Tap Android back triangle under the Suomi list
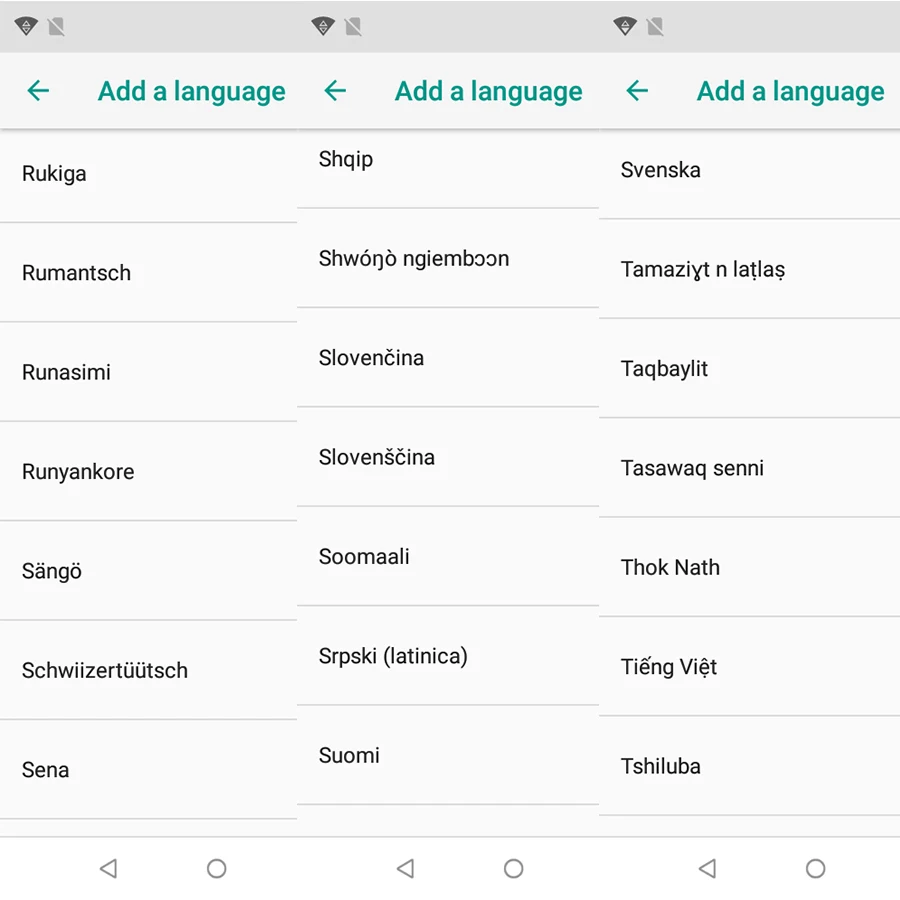The width and height of the screenshot is (900, 900). click(x=405, y=868)
